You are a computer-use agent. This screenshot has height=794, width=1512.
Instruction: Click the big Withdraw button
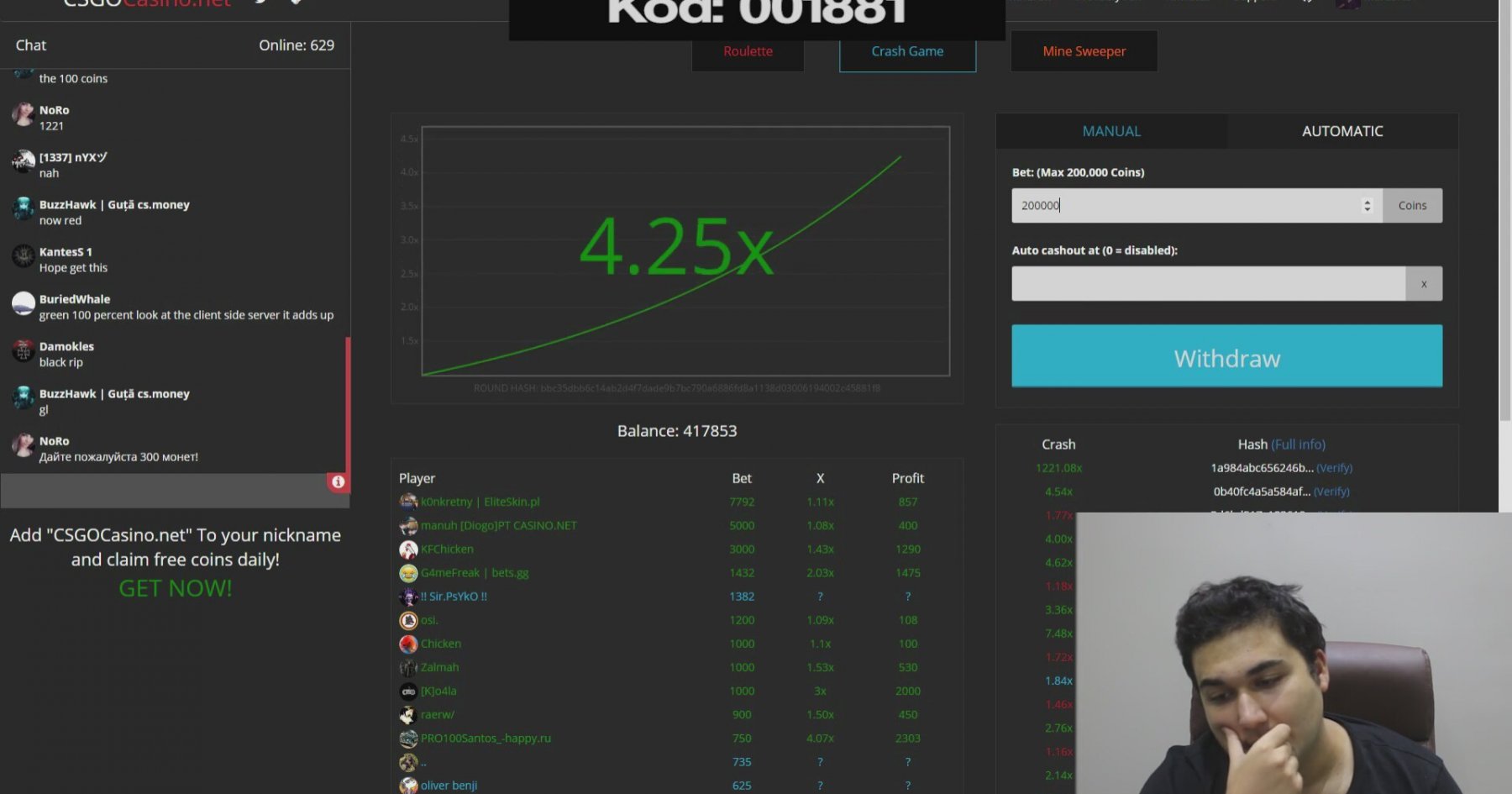1226,356
